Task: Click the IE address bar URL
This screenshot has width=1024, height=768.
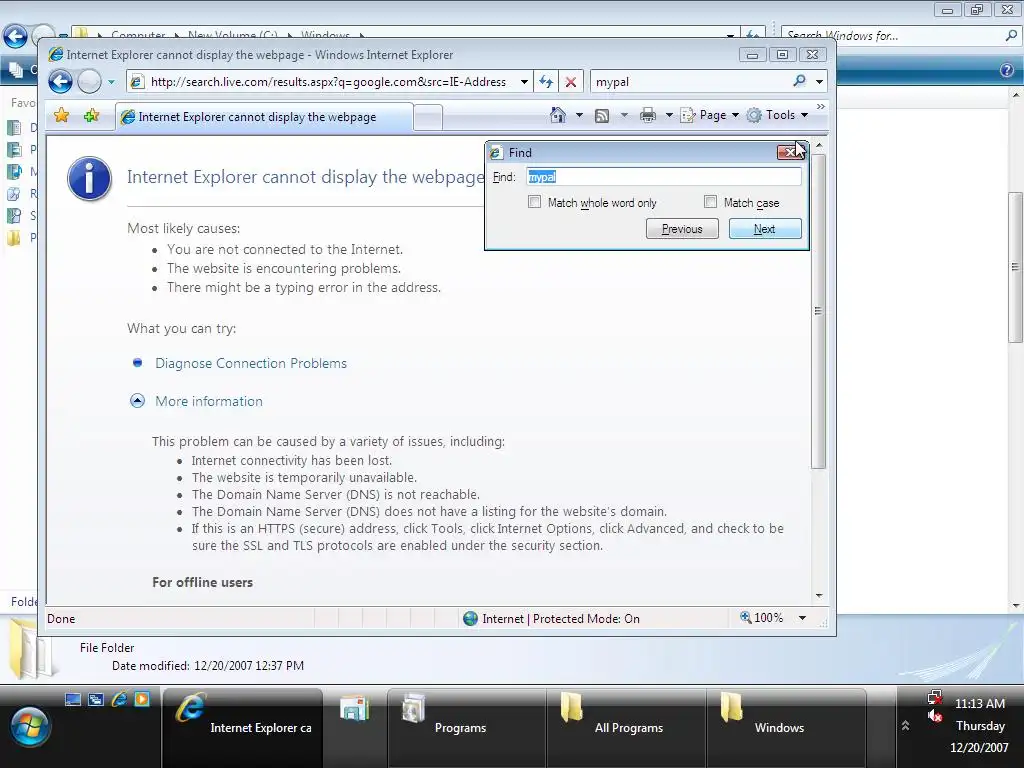Action: pos(328,82)
